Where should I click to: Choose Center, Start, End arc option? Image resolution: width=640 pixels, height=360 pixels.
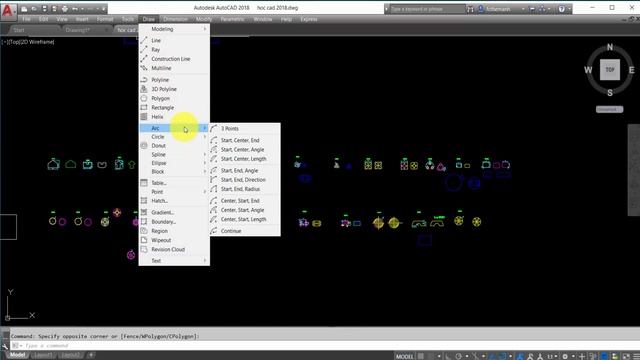(x=245, y=201)
